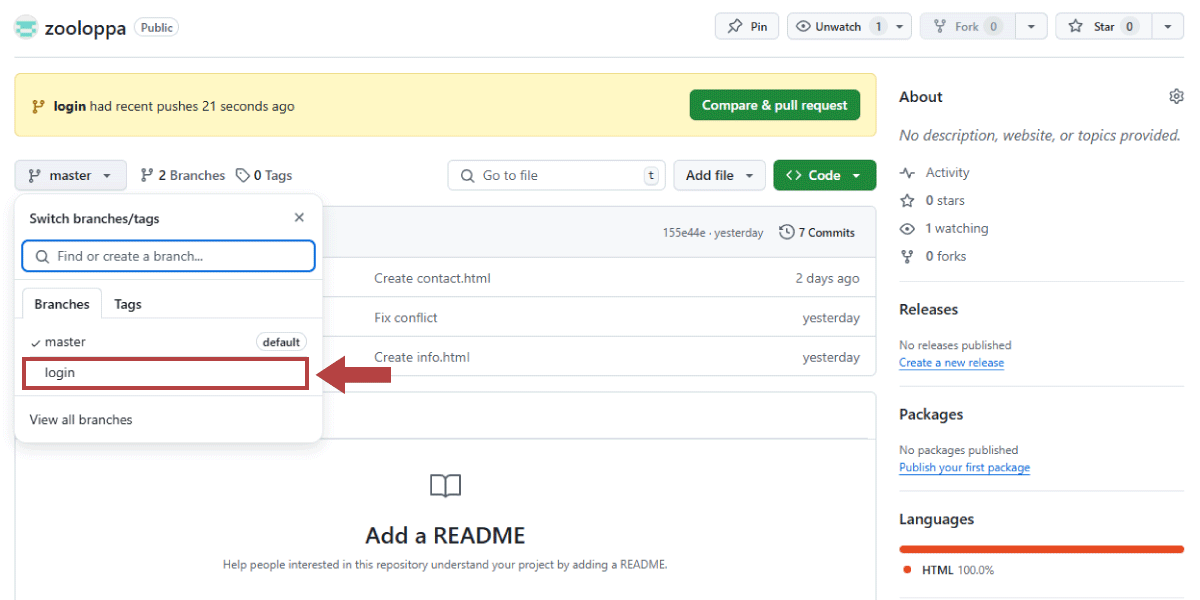Click the 2 Branches link icon

pos(147,175)
